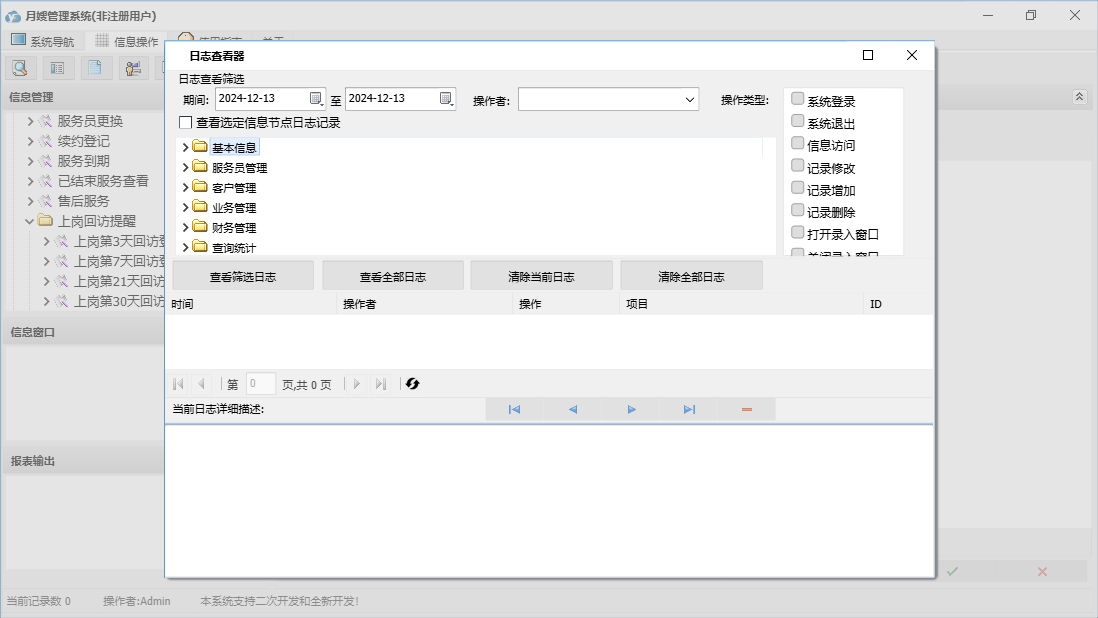
Task: Click the refresh icon in the pager bar
Action: [x=412, y=384]
